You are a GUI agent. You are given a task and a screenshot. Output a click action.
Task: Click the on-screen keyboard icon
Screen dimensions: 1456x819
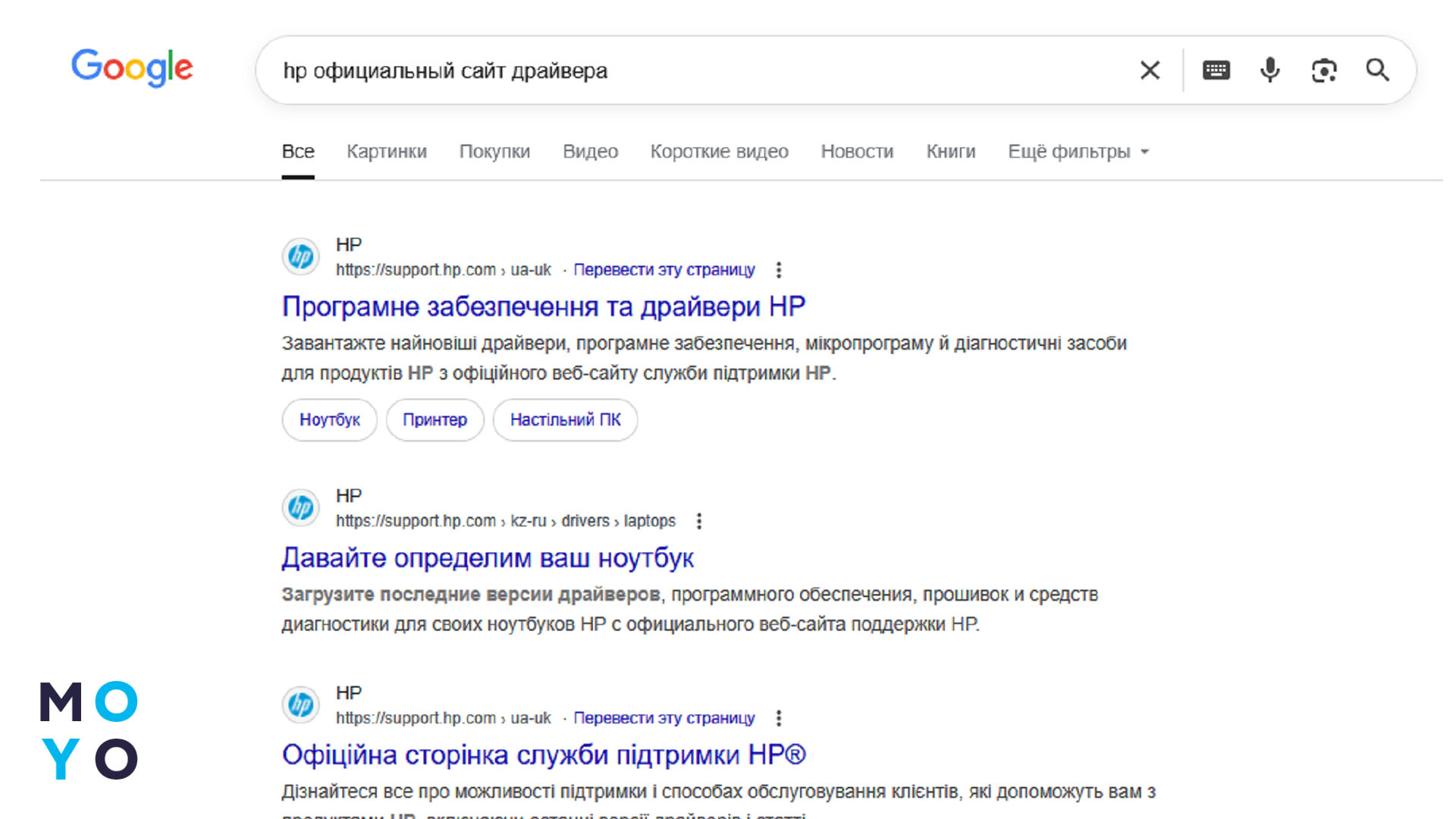tap(1215, 70)
